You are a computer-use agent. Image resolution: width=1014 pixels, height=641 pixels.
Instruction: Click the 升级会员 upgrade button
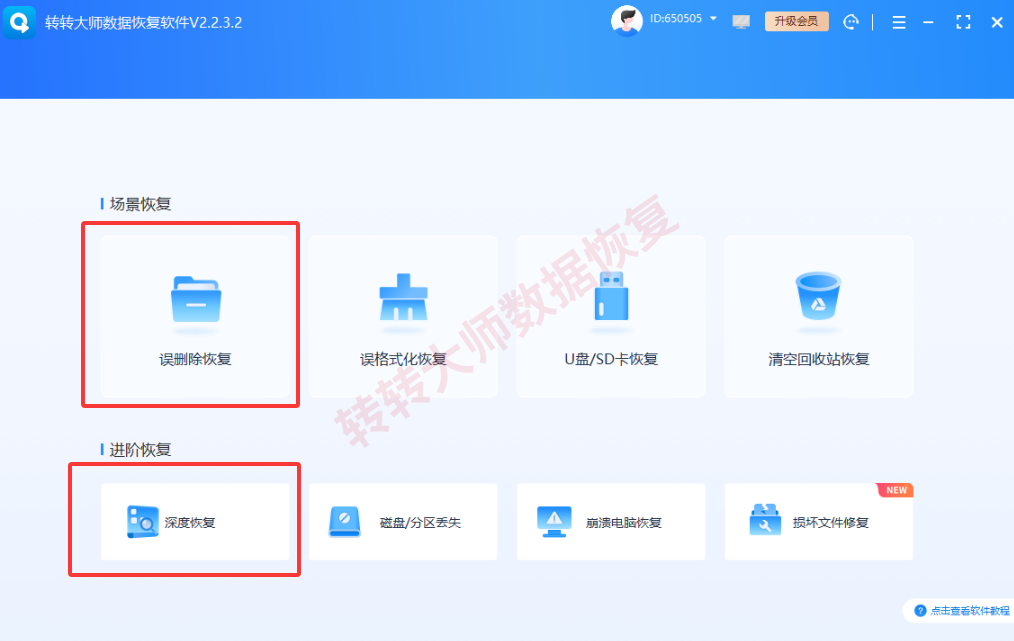(x=797, y=21)
